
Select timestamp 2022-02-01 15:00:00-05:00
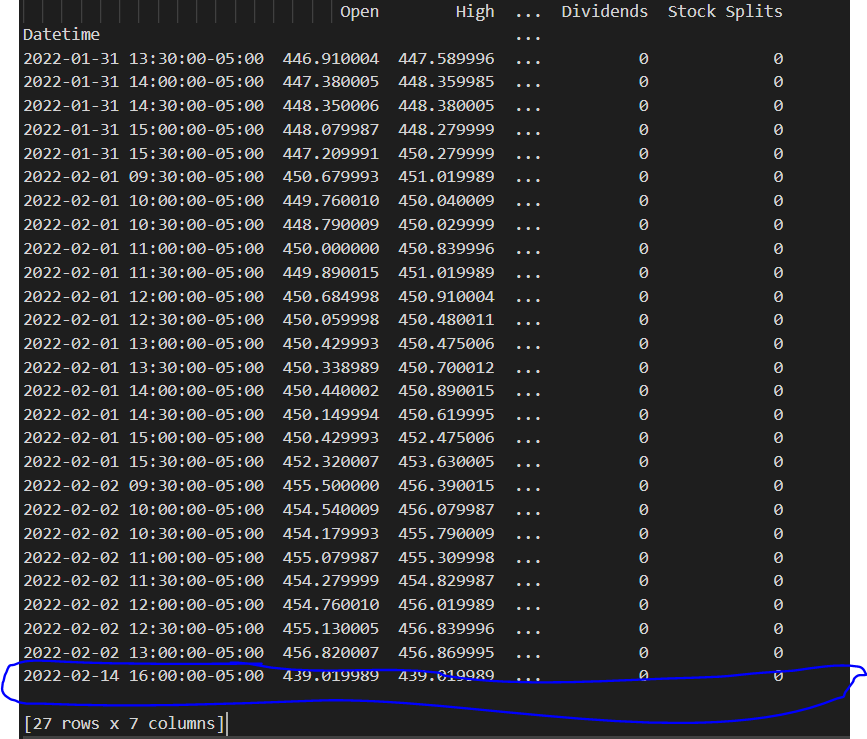144,438
